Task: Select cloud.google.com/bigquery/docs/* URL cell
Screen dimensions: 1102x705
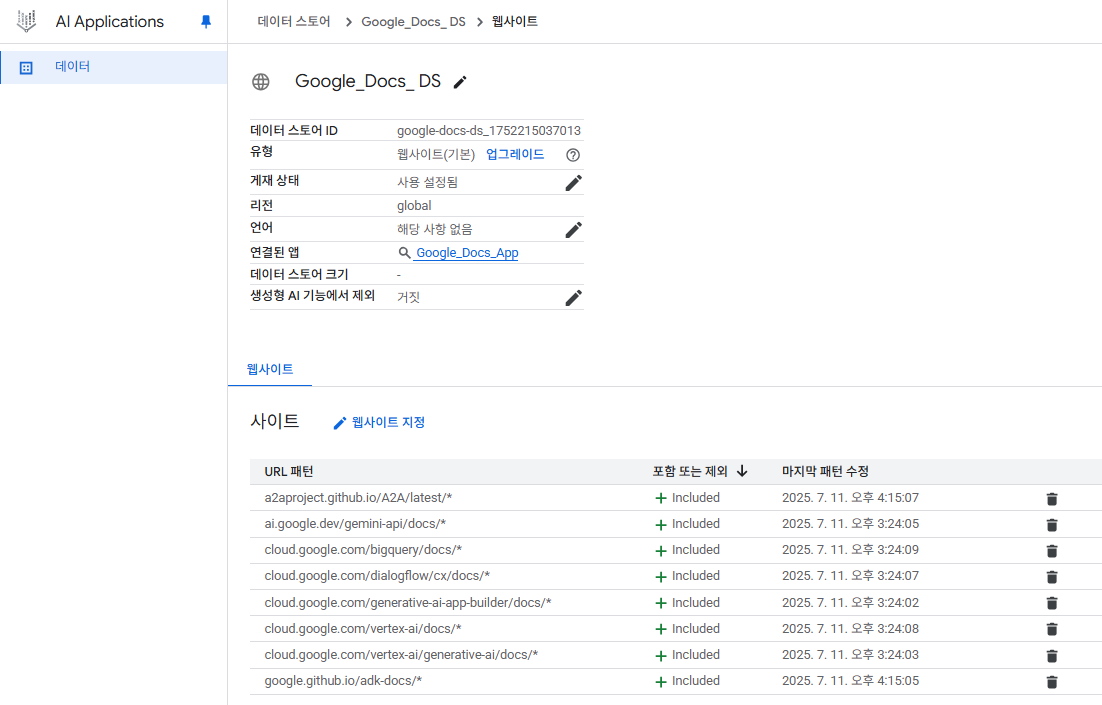Action: tap(363, 550)
